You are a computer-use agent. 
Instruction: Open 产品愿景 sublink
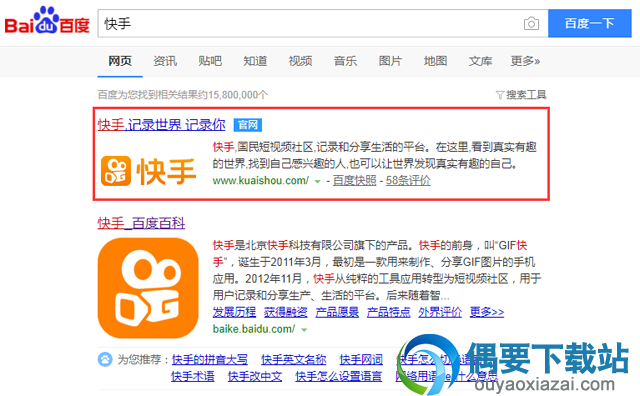coord(337,312)
